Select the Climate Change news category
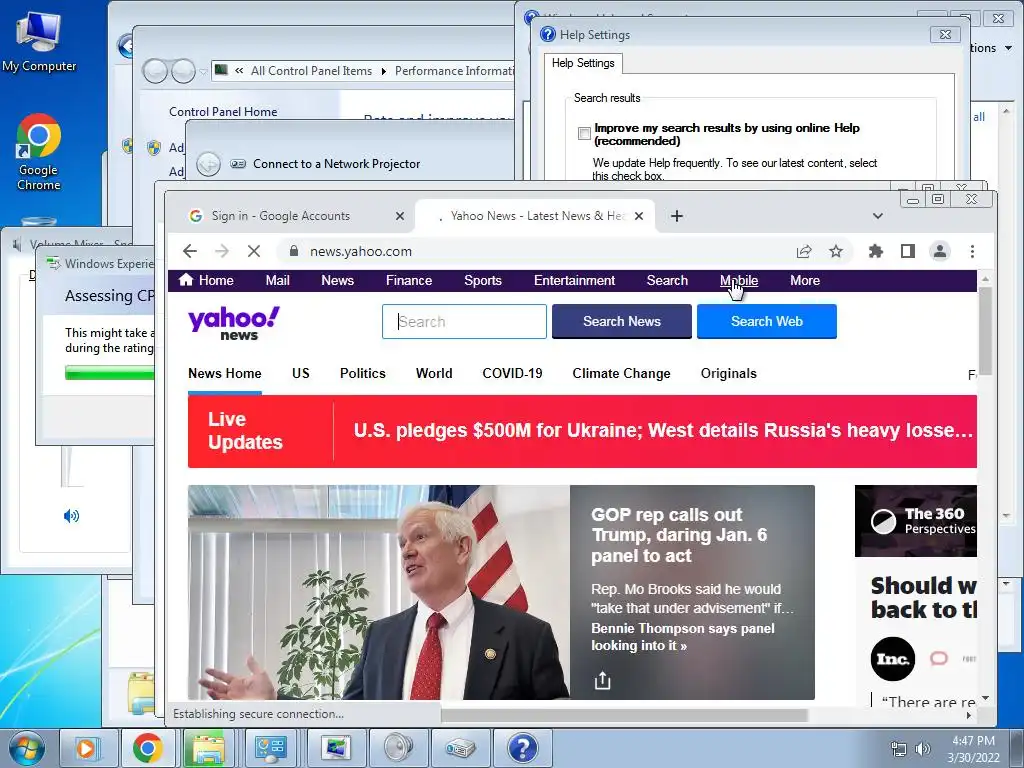Viewport: 1024px width, 768px height. coord(621,374)
